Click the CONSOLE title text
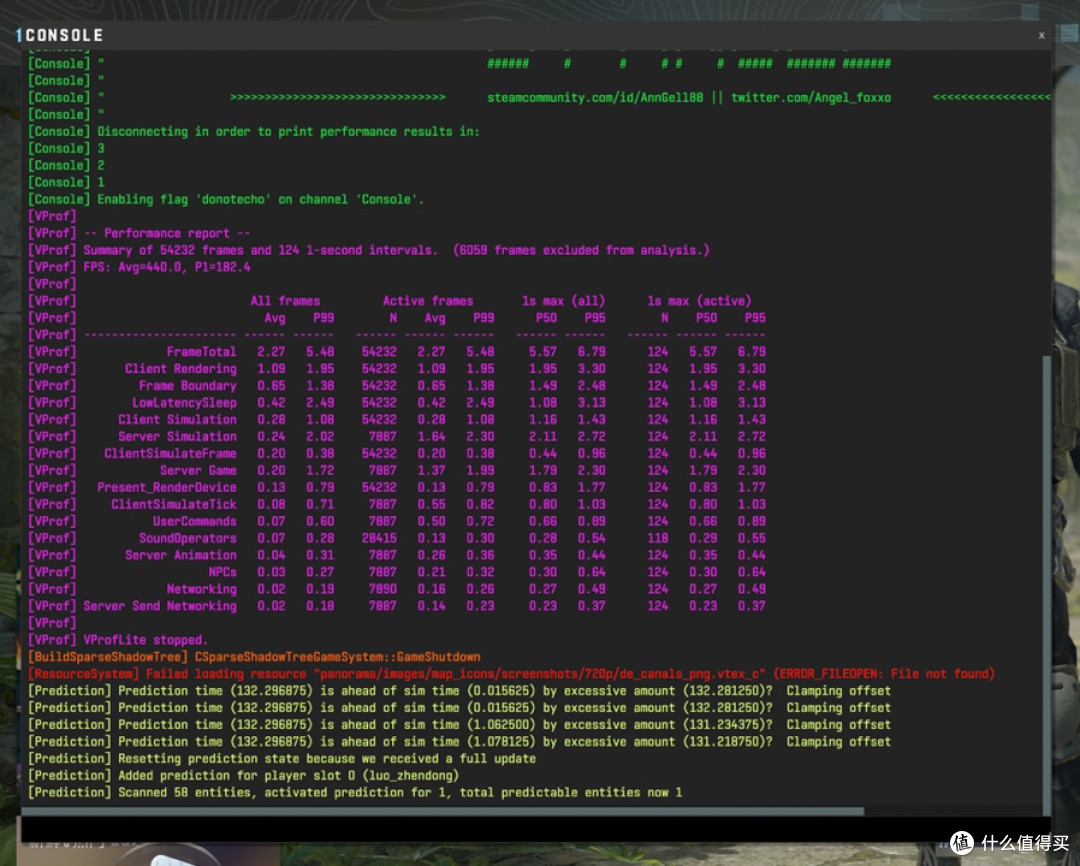The image size is (1080, 866). point(64,35)
